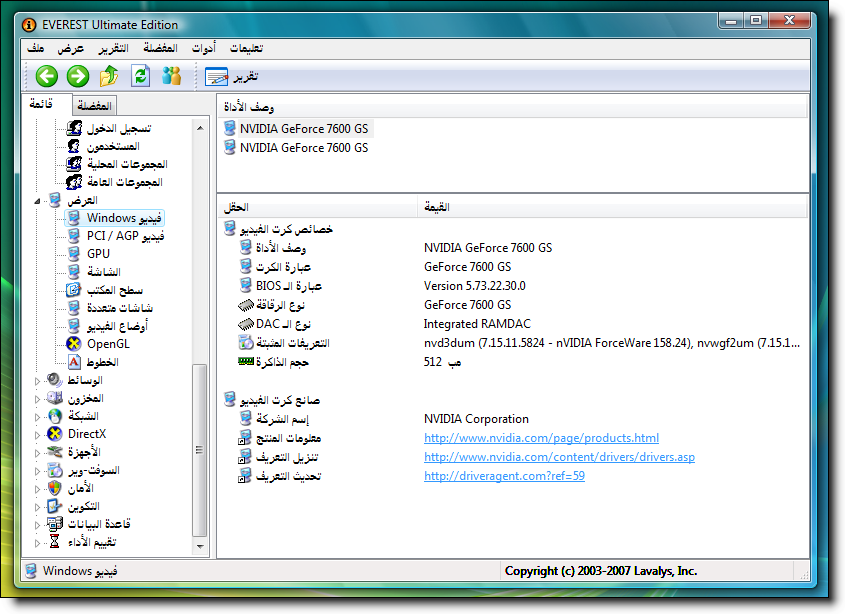Expand the DirectX tree node

[37, 435]
